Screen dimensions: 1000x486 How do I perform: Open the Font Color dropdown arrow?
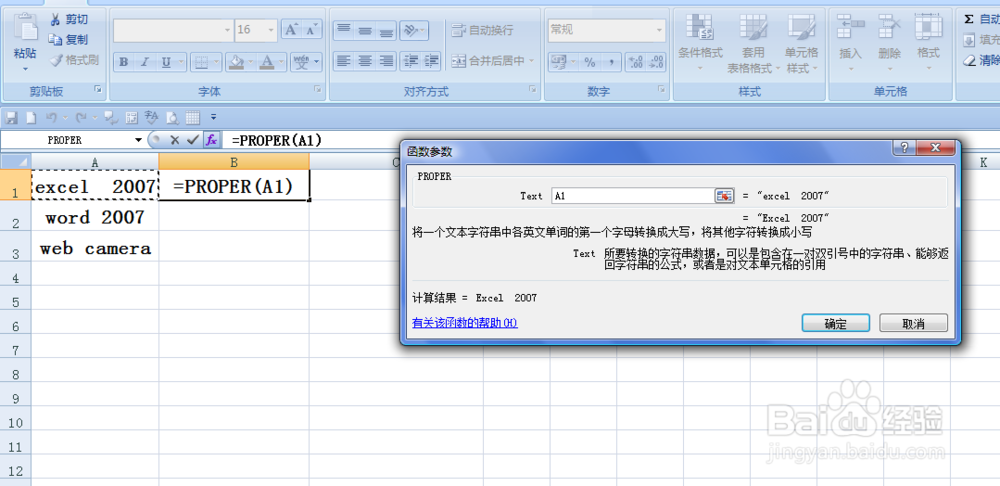[281, 62]
